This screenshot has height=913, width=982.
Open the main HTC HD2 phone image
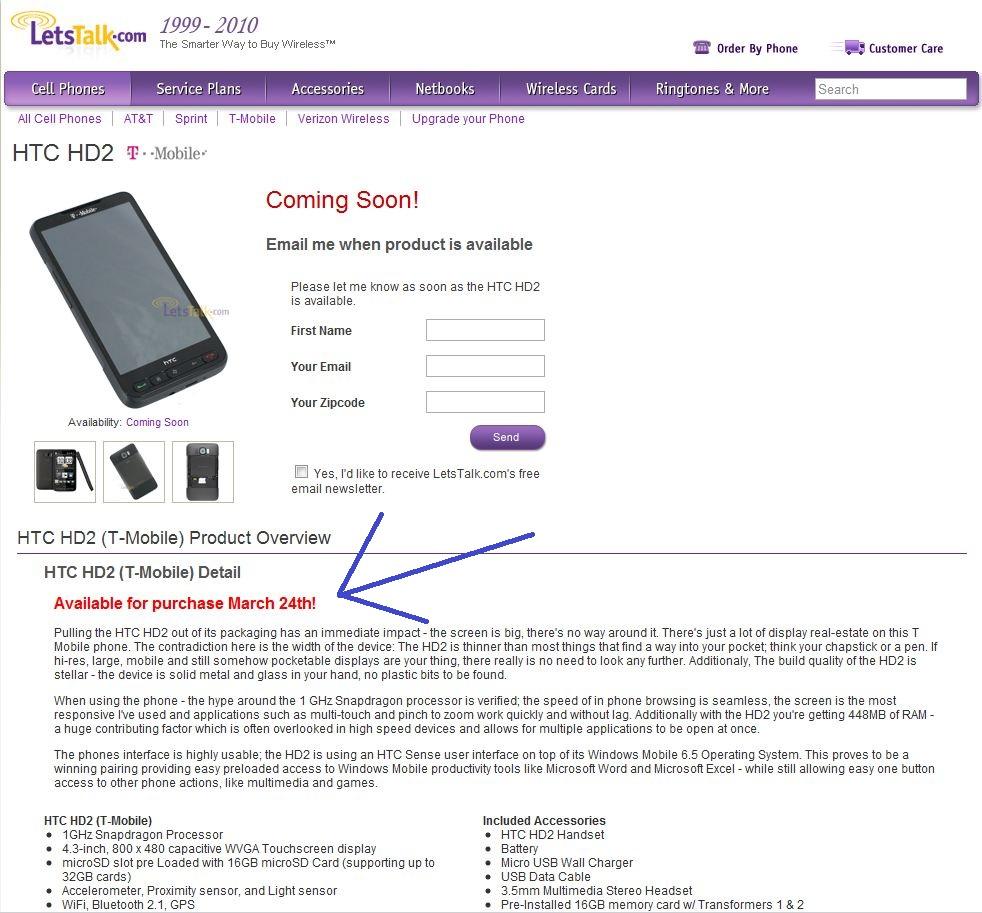128,299
